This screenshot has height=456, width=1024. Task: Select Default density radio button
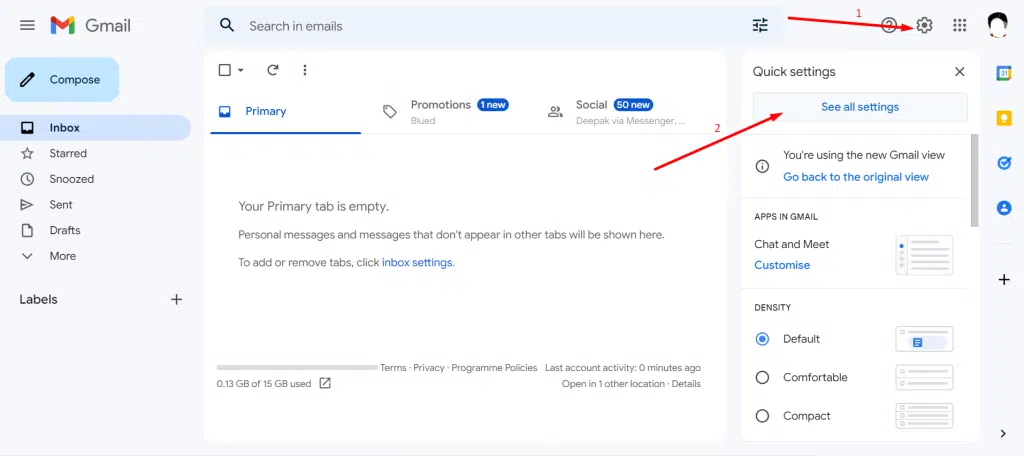762,339
